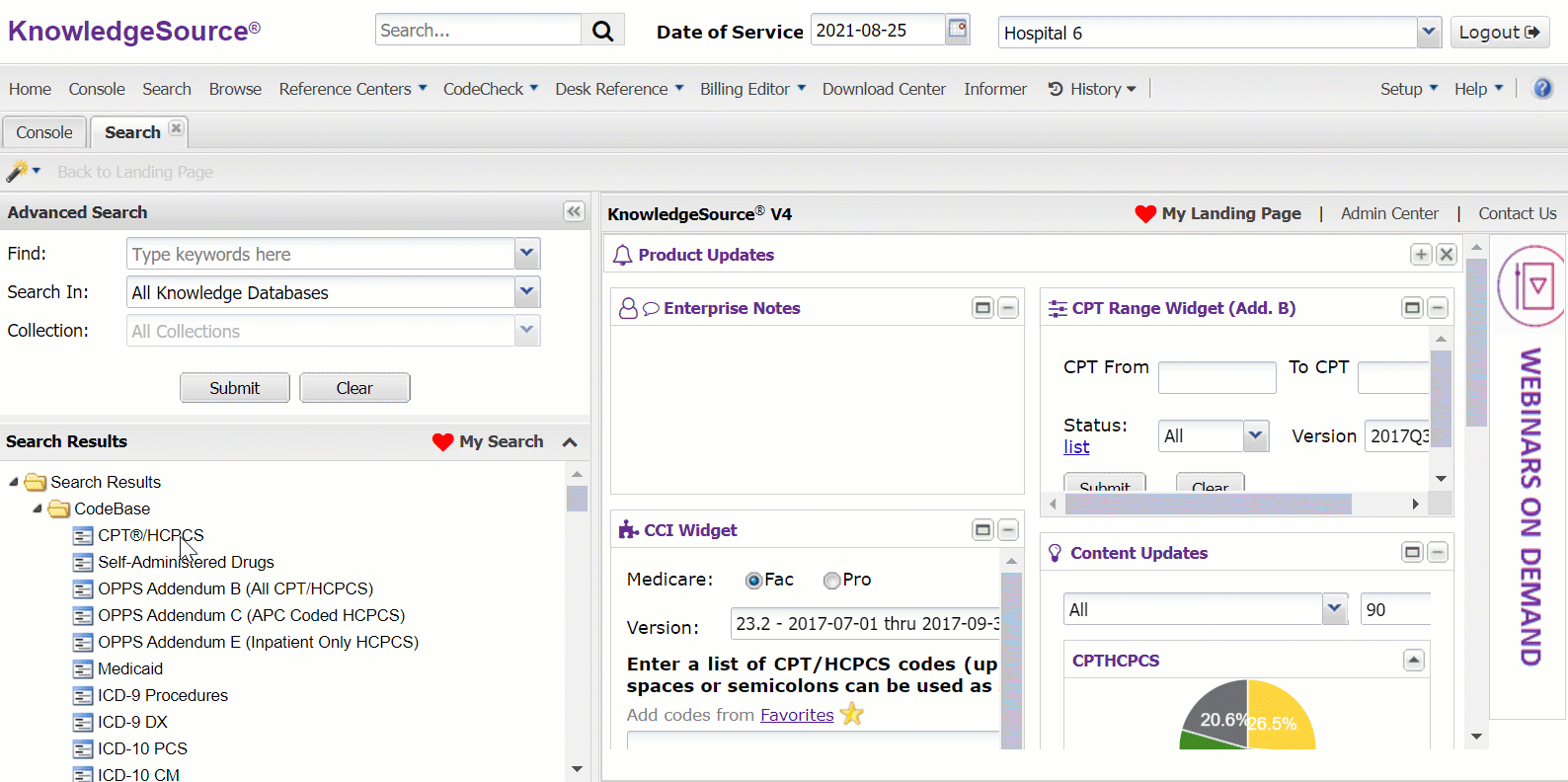The width and height of the screenshot is (1568, 782).
Task: Open the Reference Centers menu
Action: 353,89
